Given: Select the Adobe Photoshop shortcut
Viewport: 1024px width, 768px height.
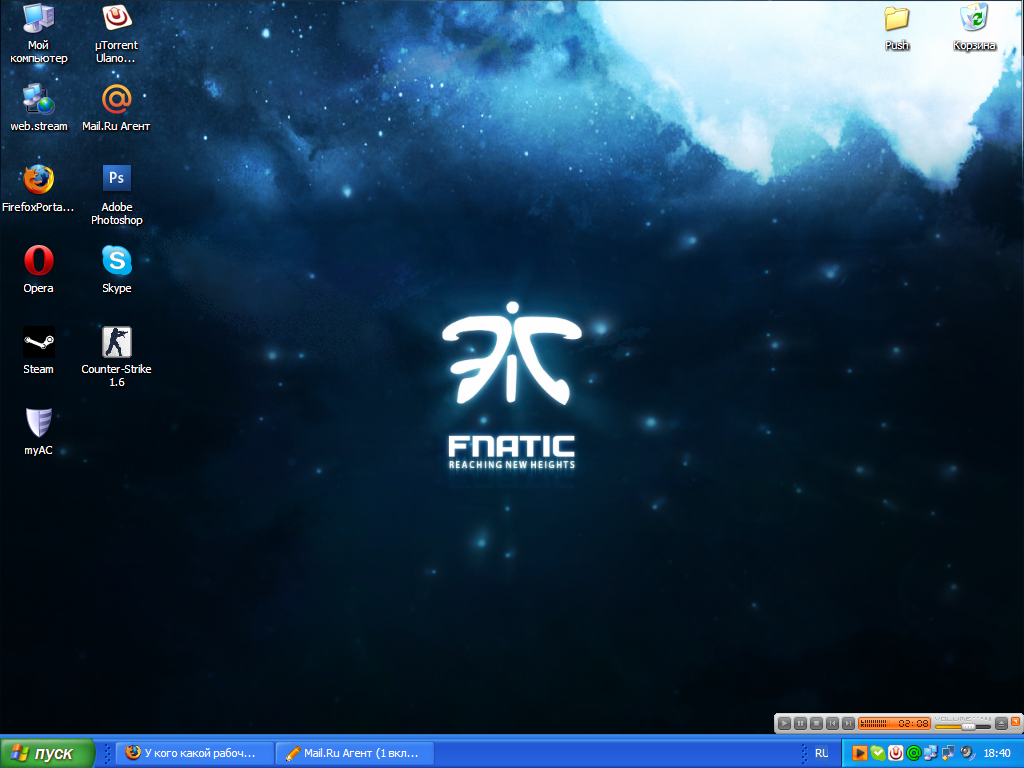Looking at the screenshot, I should 116,180.
